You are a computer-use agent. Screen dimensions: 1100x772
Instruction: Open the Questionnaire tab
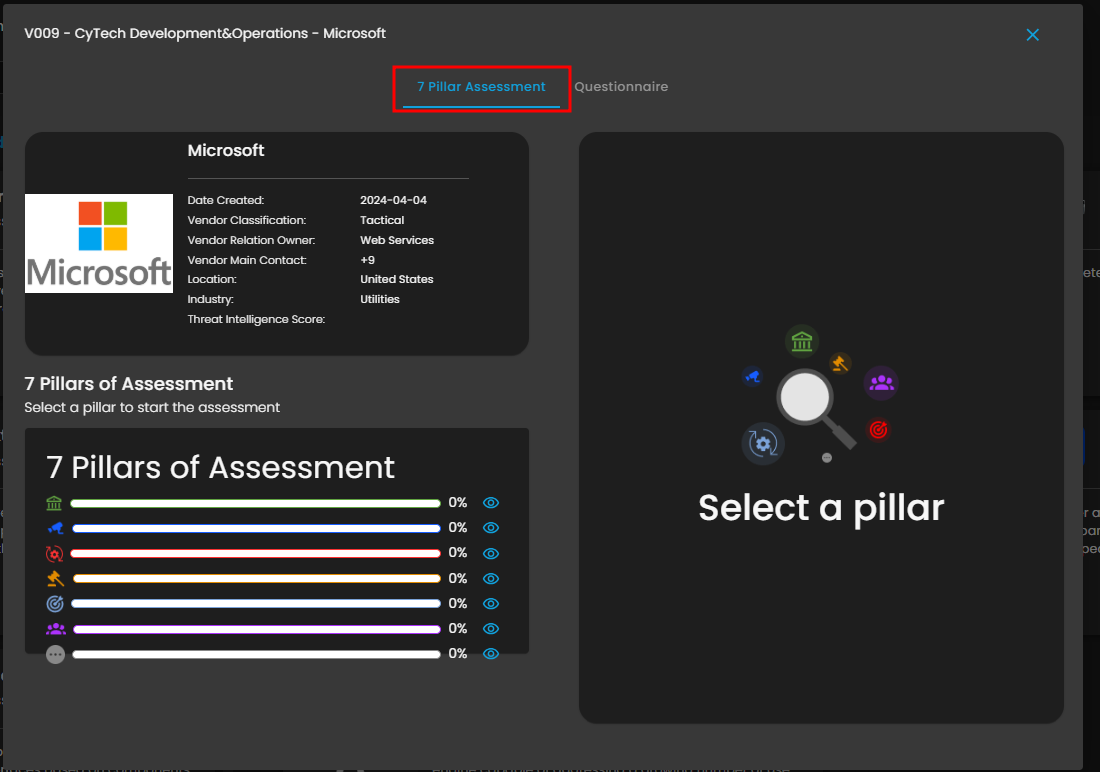click(x=621, y=87)
